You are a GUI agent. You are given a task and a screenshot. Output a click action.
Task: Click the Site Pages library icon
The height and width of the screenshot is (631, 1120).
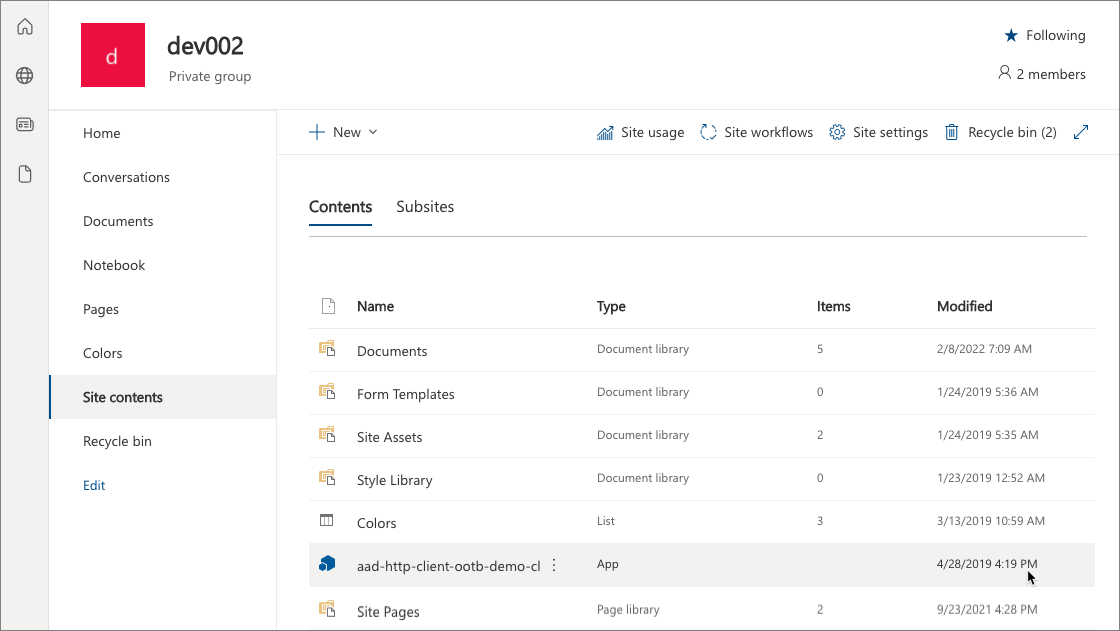[x=327, y=609]
